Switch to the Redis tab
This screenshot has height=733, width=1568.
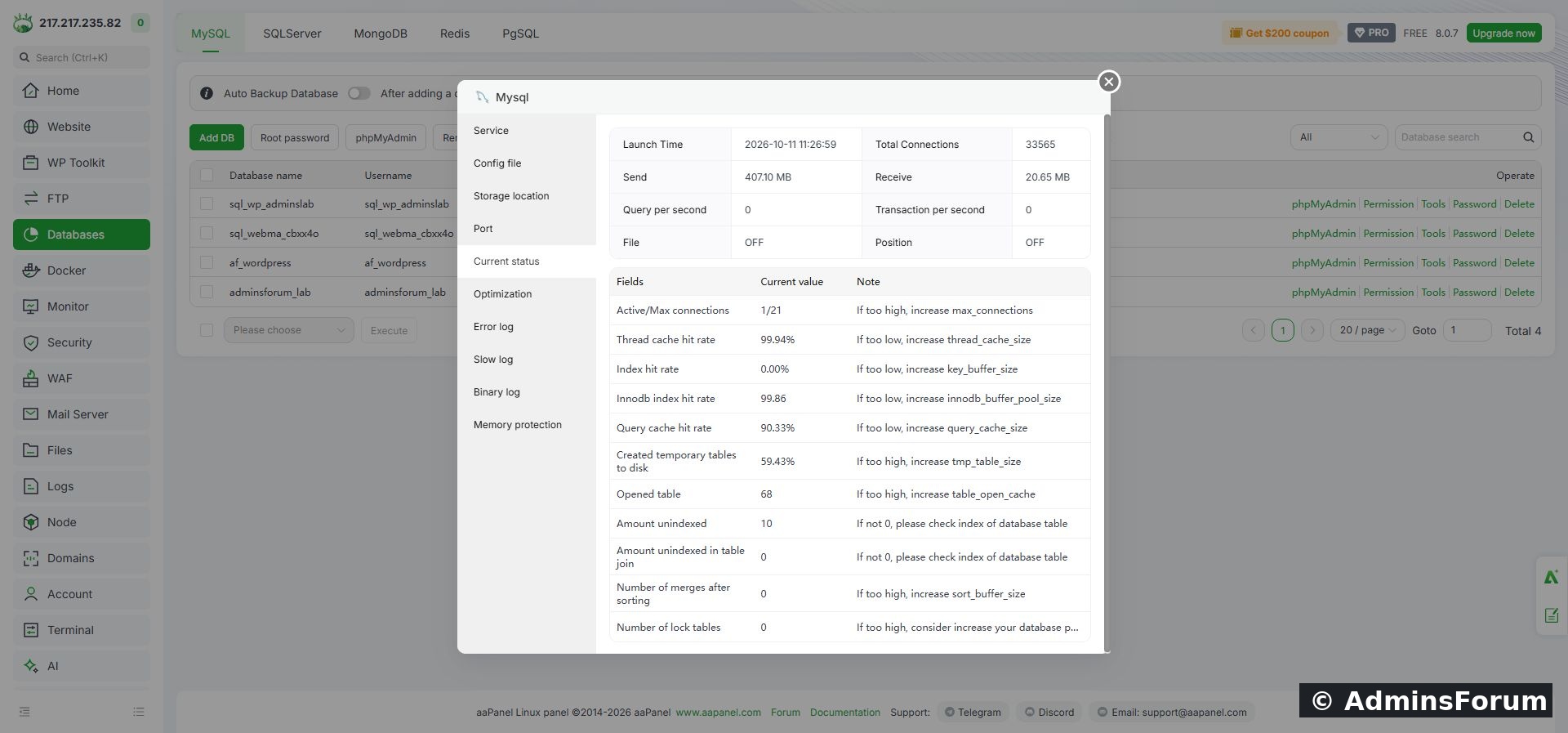pos(455,34)
